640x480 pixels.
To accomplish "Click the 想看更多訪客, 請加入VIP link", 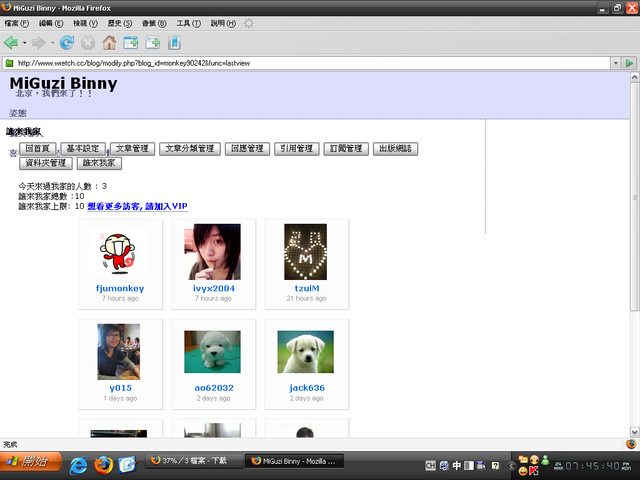I will (138, 206).
